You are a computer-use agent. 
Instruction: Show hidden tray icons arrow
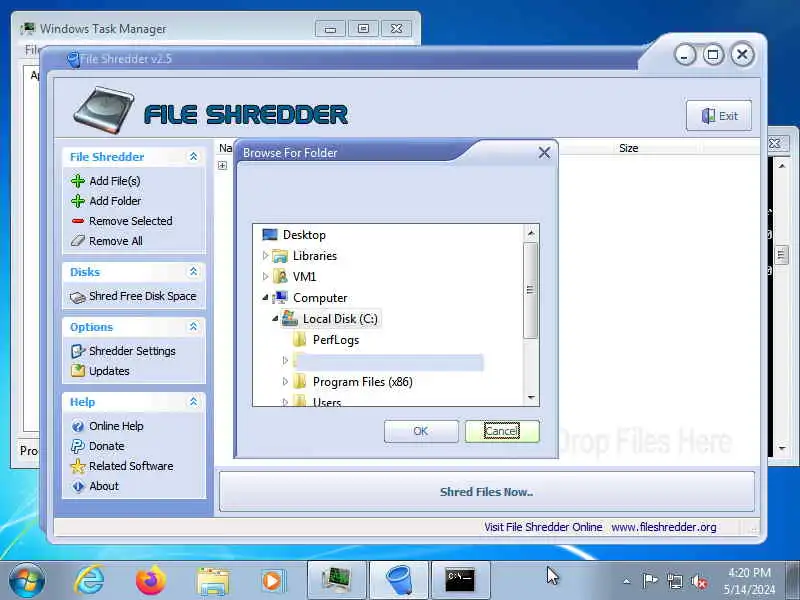pos(627,581)
